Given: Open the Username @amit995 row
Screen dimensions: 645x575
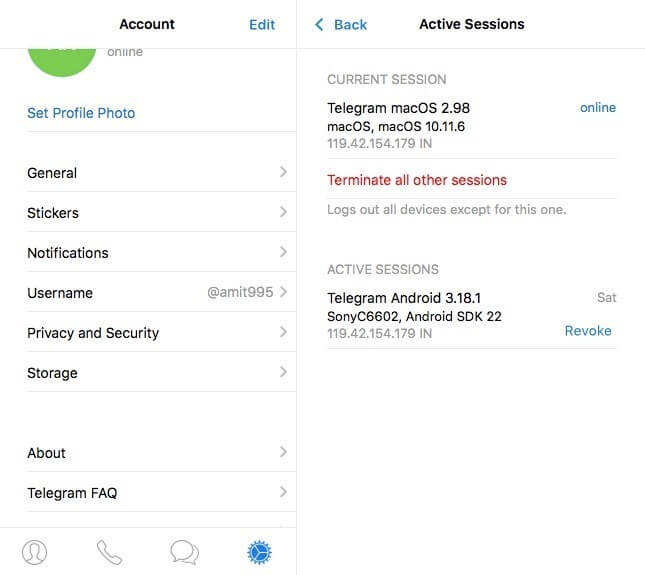Looking at the screenshot, I should (161, 292).
